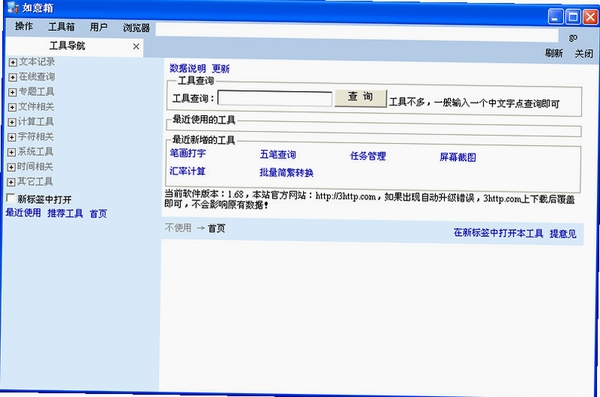
Task: Open the 用户 menu
Action: pos(98,27)
